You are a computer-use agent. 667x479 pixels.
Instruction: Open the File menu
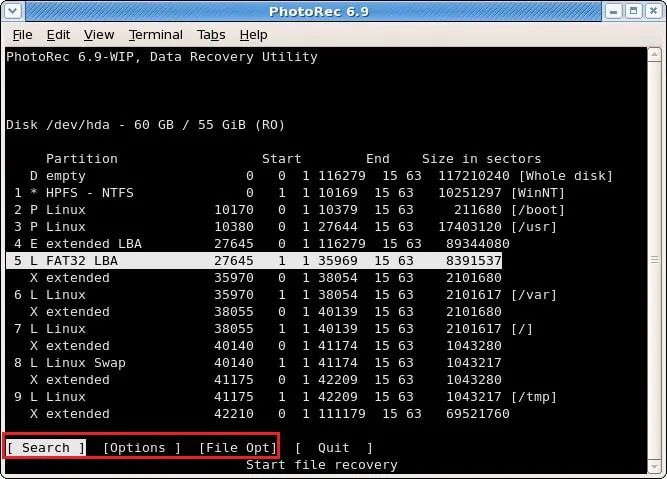tap(23, 34)
